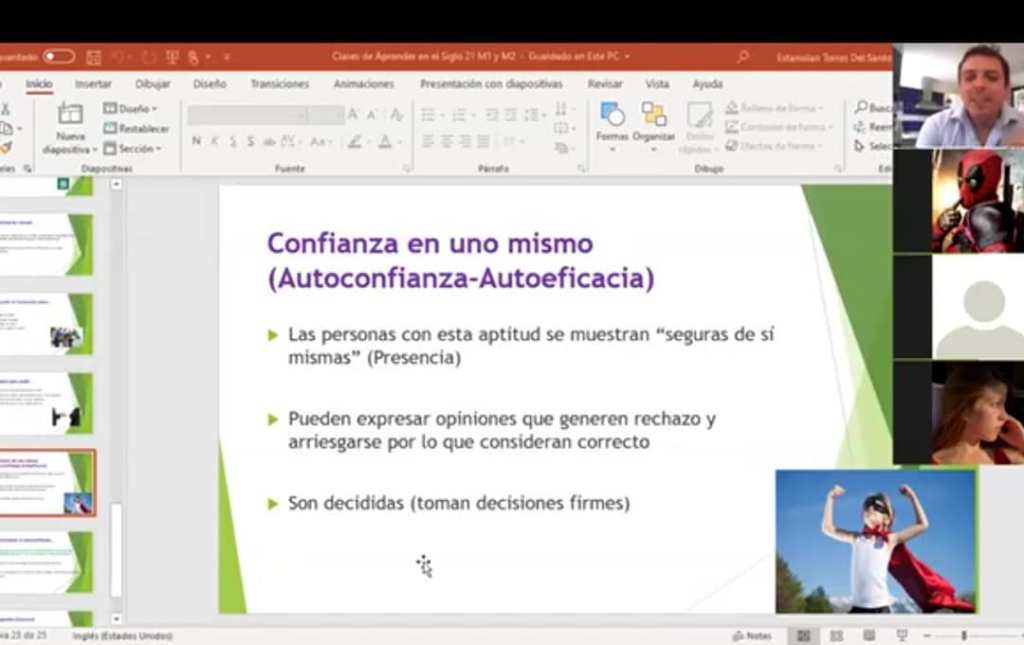The height and width of the screenshot is (645, 1024).
Task: Click the title bar search magnifier icon
Action: point(742,57)
